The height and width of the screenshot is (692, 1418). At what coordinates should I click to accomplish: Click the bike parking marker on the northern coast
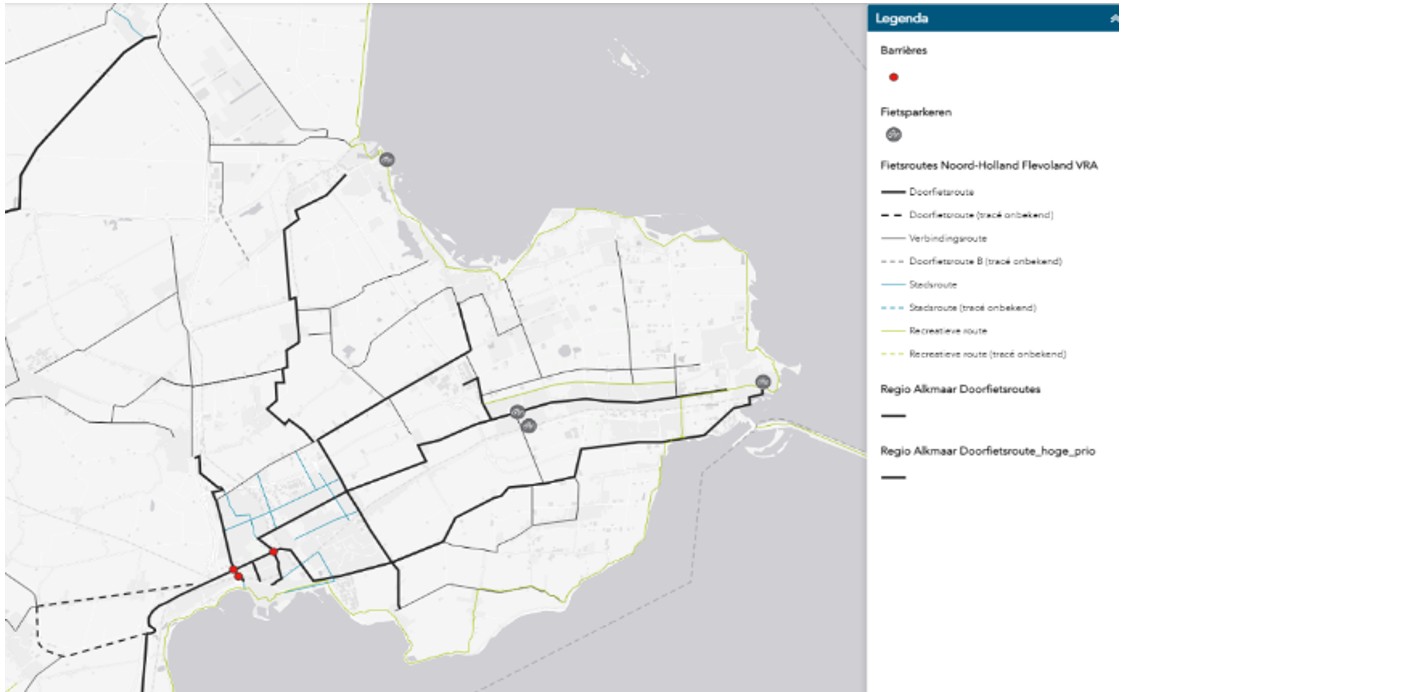387,160
